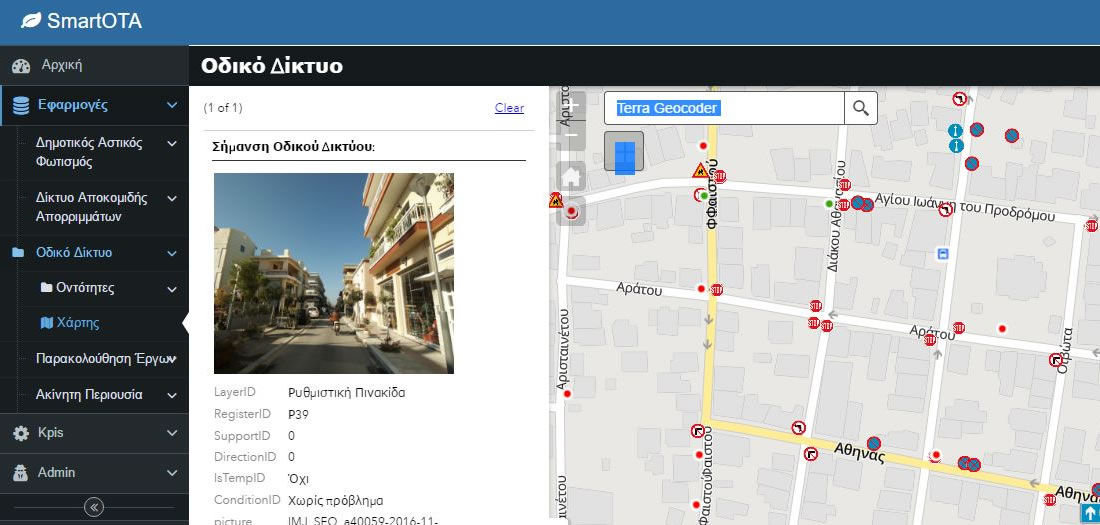Expand the Παρακολούθηση Έργων chevron
Screen dimensions: 1100x525
pyautogui.click(x=172, y=359)
